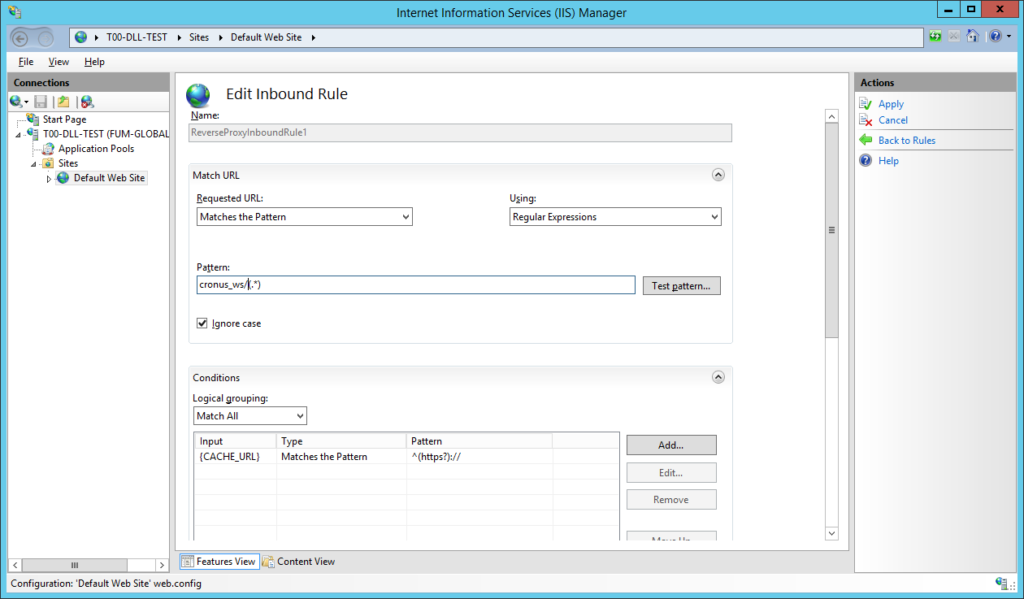Viewport: 1024px width, 599px height.
Task: Click the blue Help icon in Actions
Action: coord(865,161)
